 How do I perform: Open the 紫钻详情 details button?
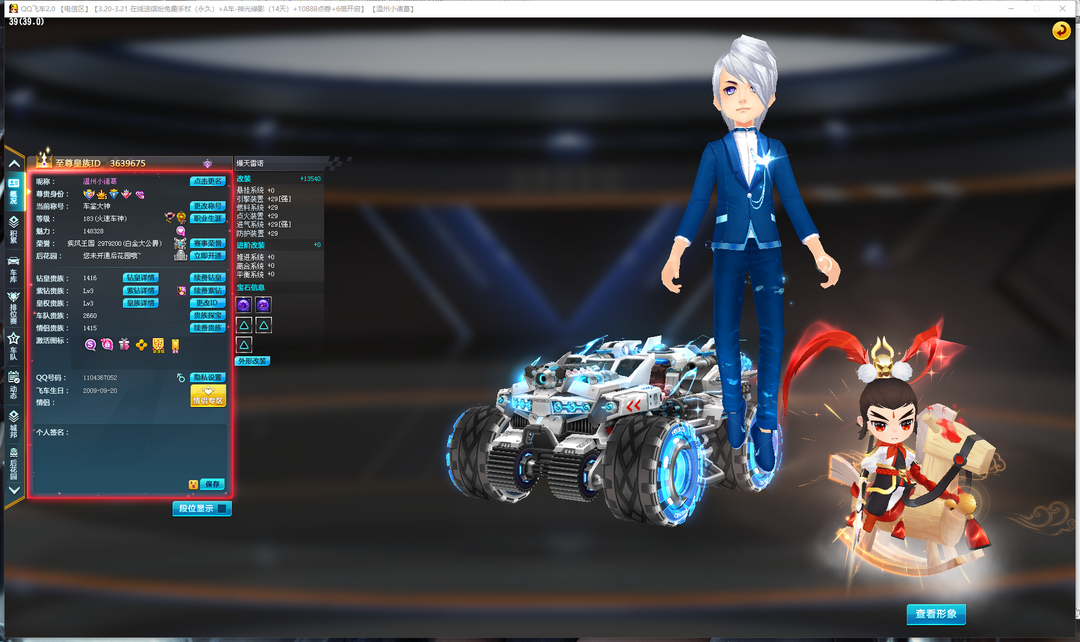[x=141, y=291]
